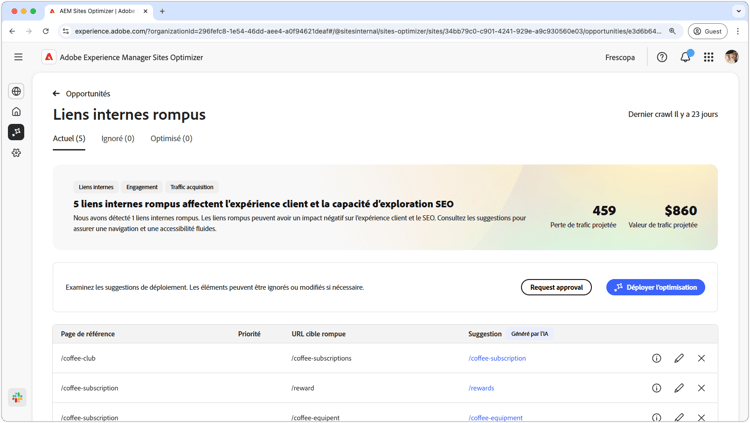750x423 pixels.
Task: Click the $860 projected traffic value
Action: [681, 211]
